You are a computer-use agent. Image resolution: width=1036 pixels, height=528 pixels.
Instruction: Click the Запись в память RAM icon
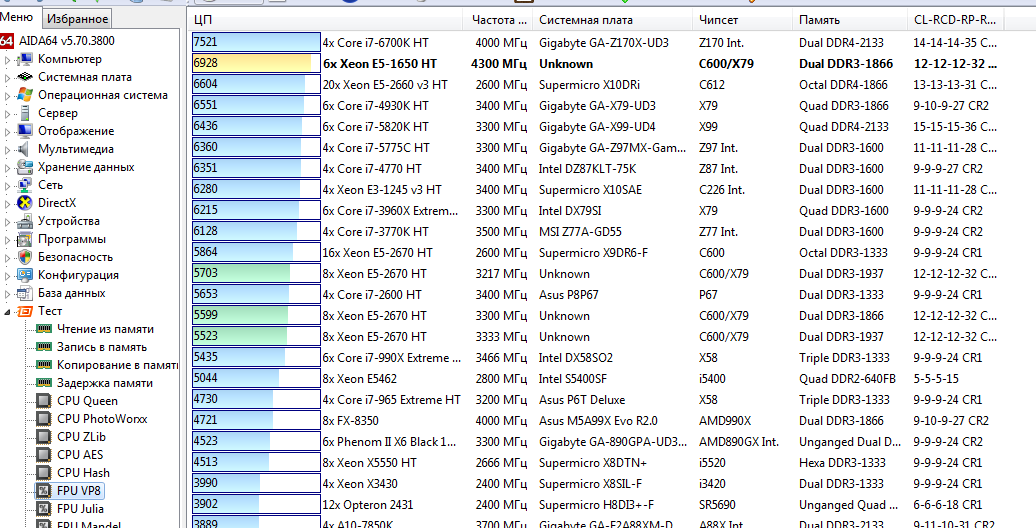(44, 347)
